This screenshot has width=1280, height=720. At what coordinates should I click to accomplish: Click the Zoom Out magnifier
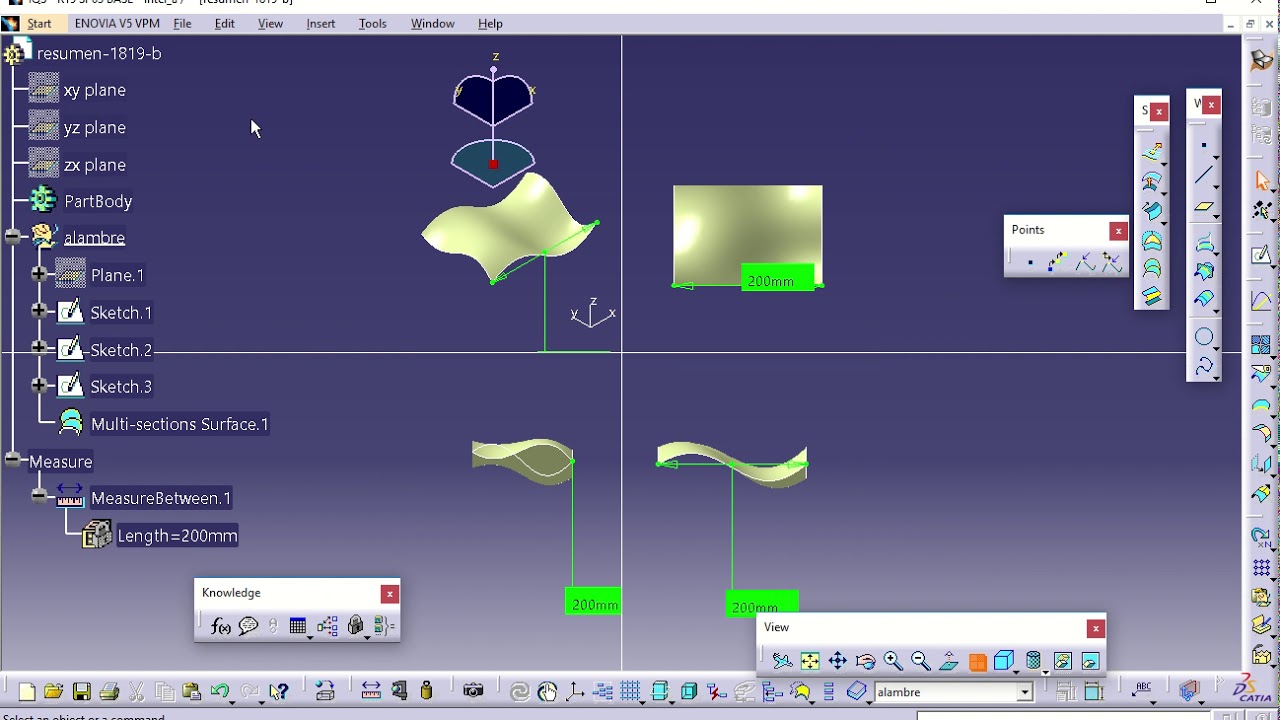pyautogui.click(x=921, y=661)
